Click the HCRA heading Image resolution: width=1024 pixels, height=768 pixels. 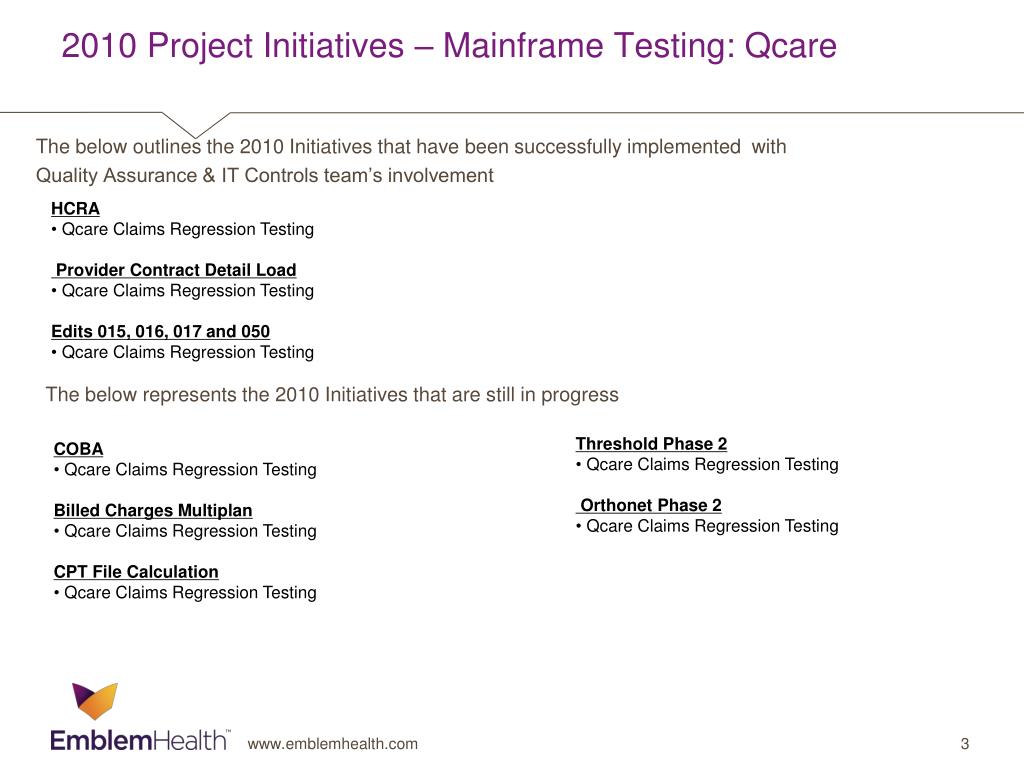pos(75,208)
